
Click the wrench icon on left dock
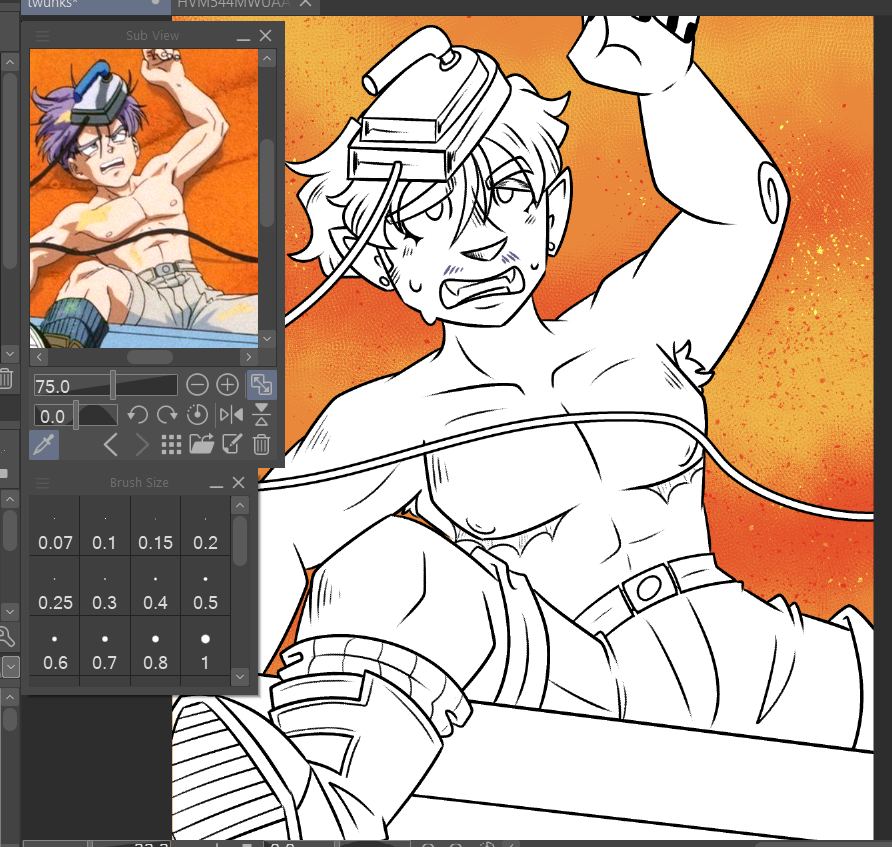pyautogui.click(x=7, y=637)
